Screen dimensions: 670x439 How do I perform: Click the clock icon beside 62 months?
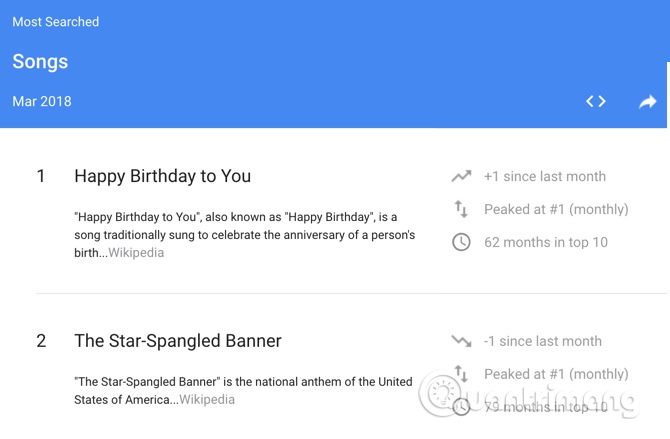pyautogui.click(x=461, y=242)
